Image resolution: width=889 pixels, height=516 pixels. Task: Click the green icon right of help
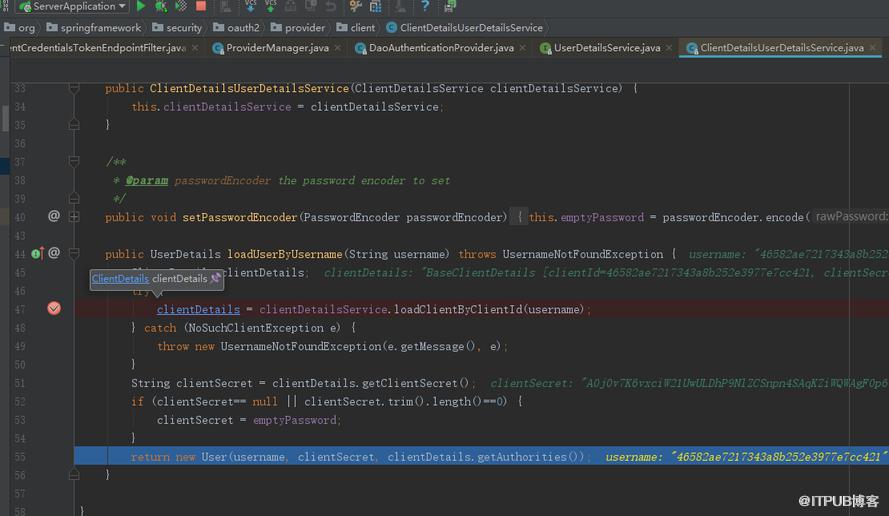pos(450,6)
